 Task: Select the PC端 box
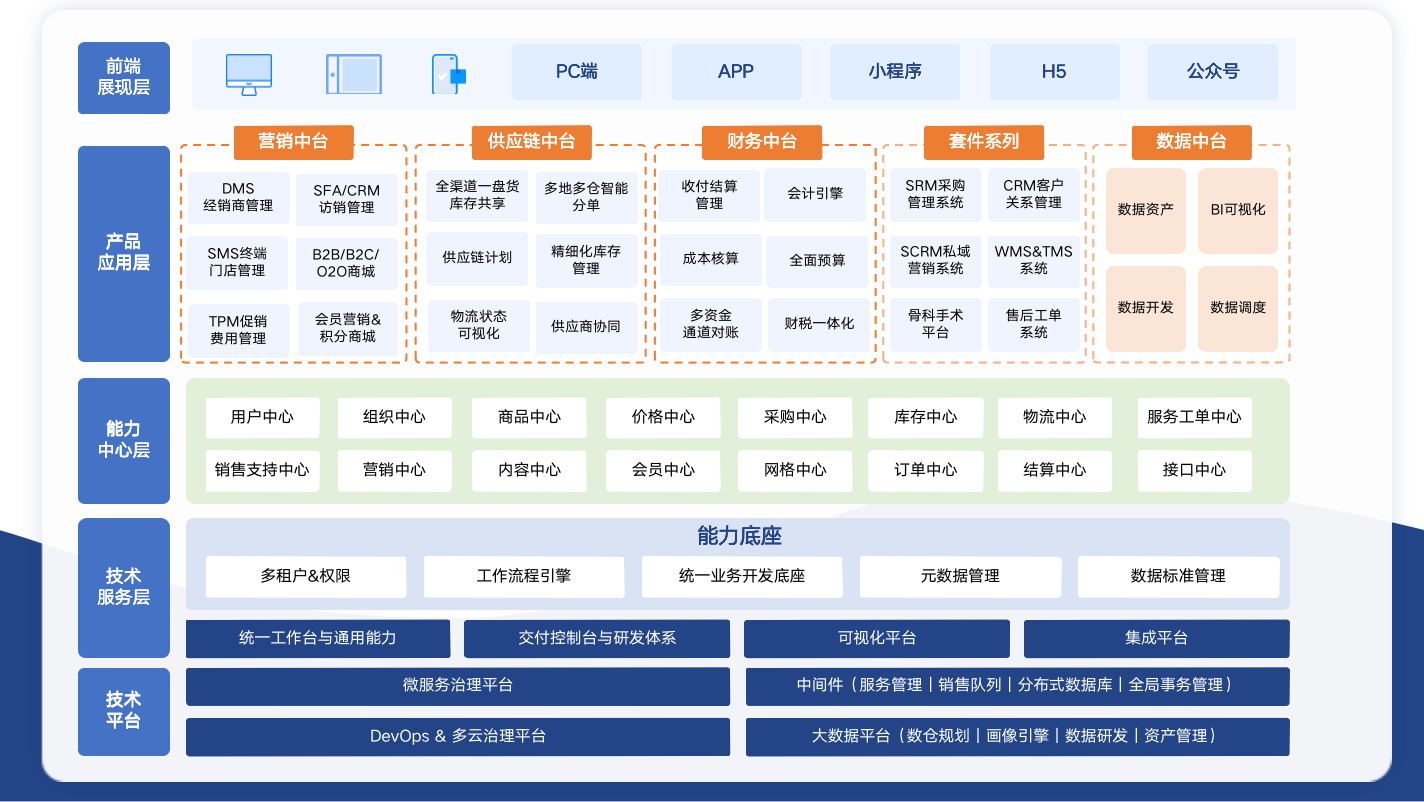[x=577, y=72]
